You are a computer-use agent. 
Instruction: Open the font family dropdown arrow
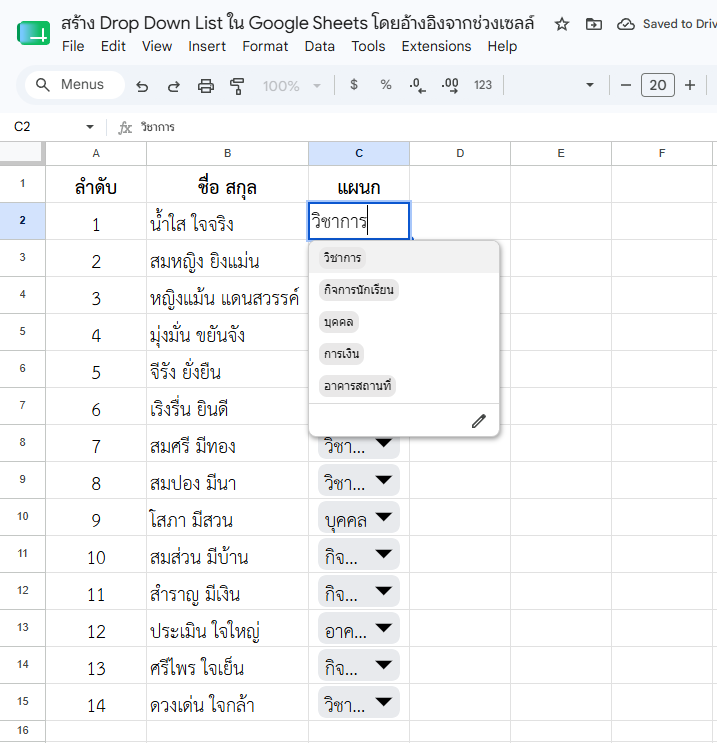pyautogui.click(x=590, y=85)
